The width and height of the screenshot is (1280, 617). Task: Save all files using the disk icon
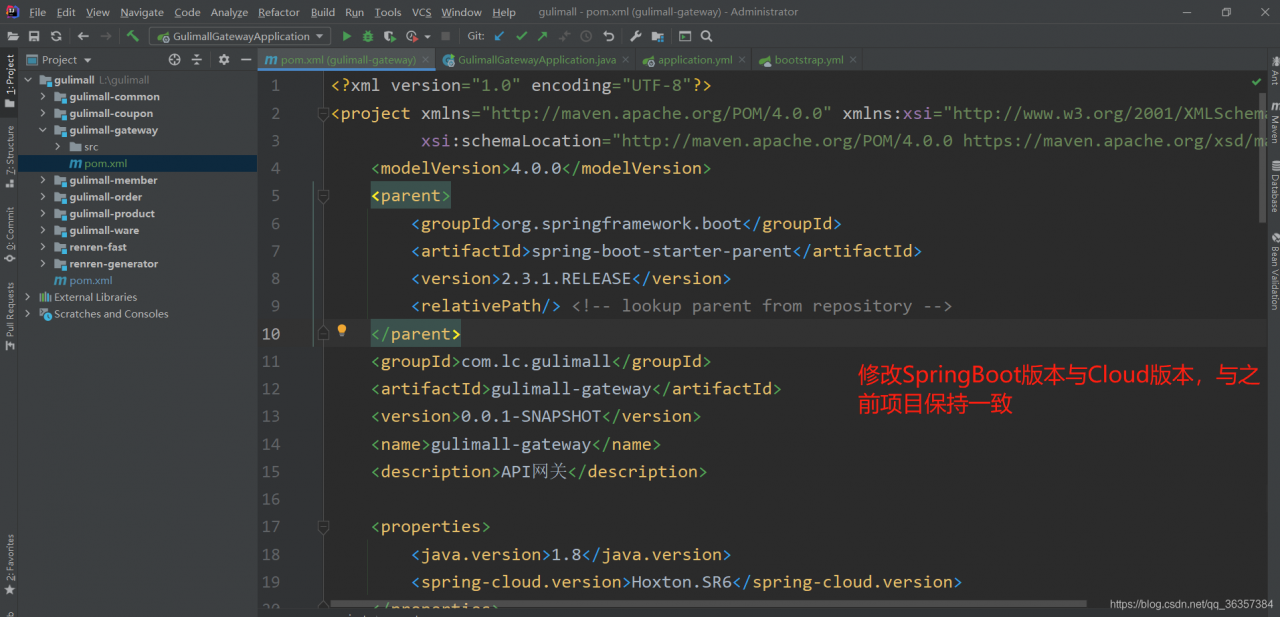pyautogui.click(x=34, y=36)
